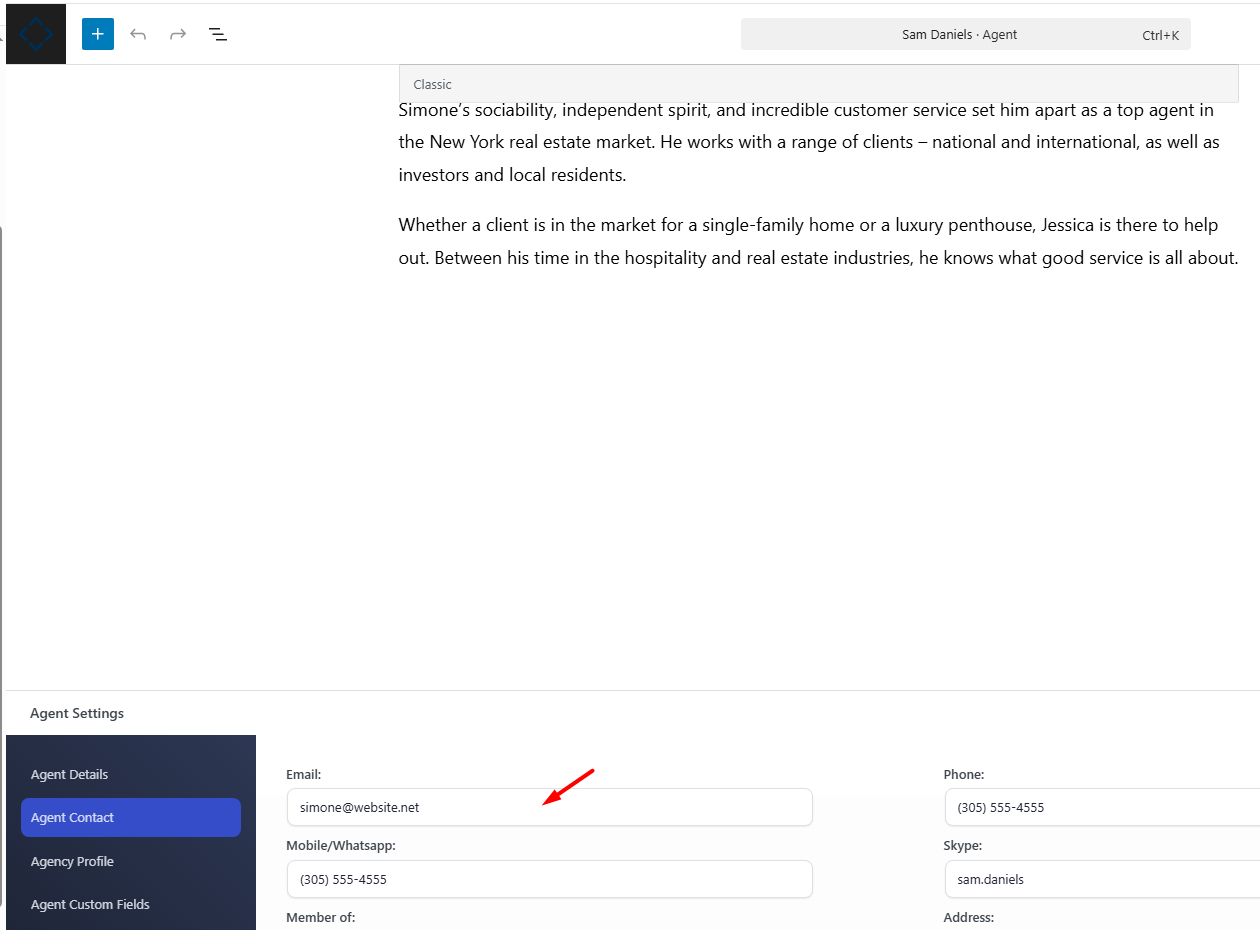Switch to the Agent Details tab

coord(131,774)
